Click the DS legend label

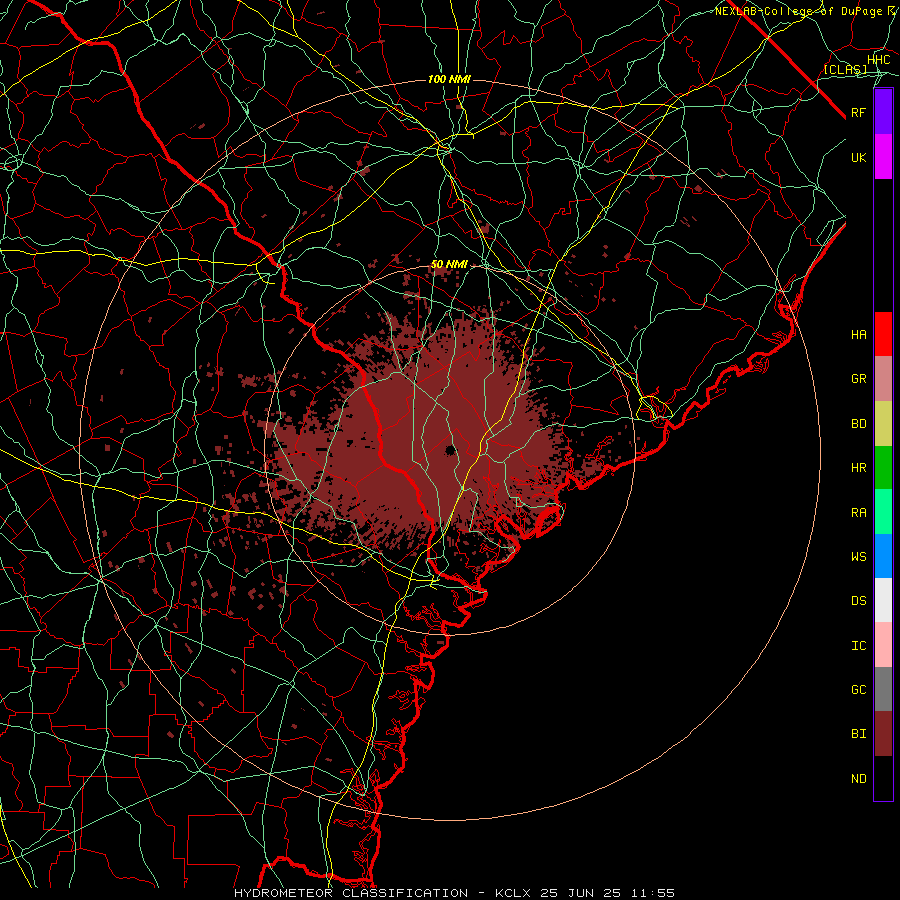click(858, 601)
